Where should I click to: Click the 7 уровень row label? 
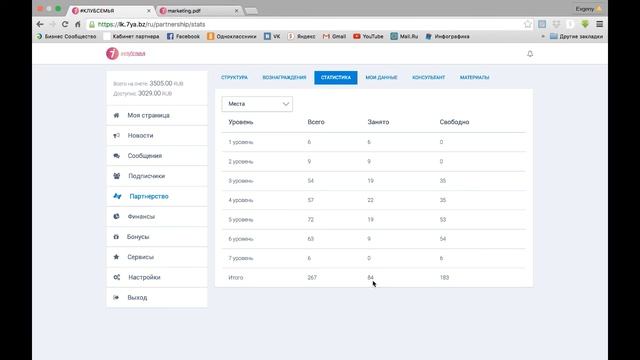pos(241,258)
